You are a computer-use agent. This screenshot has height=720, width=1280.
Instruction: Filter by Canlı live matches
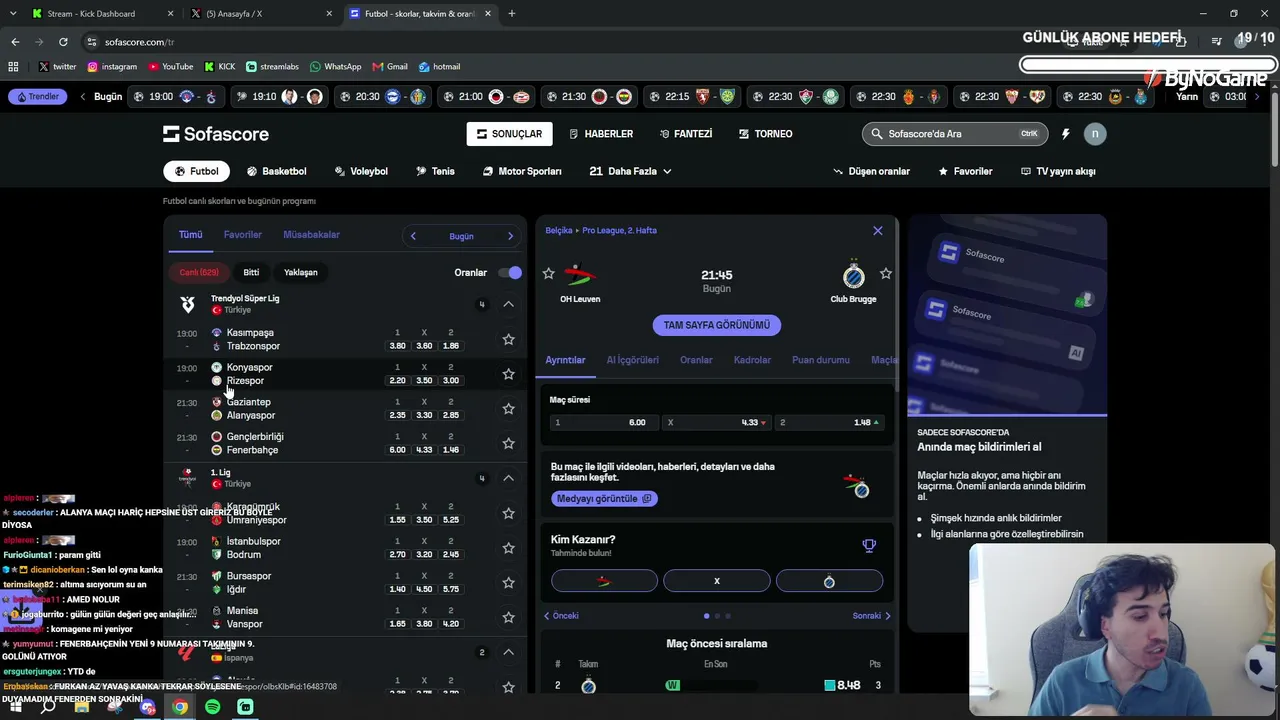tap(199, 272)
